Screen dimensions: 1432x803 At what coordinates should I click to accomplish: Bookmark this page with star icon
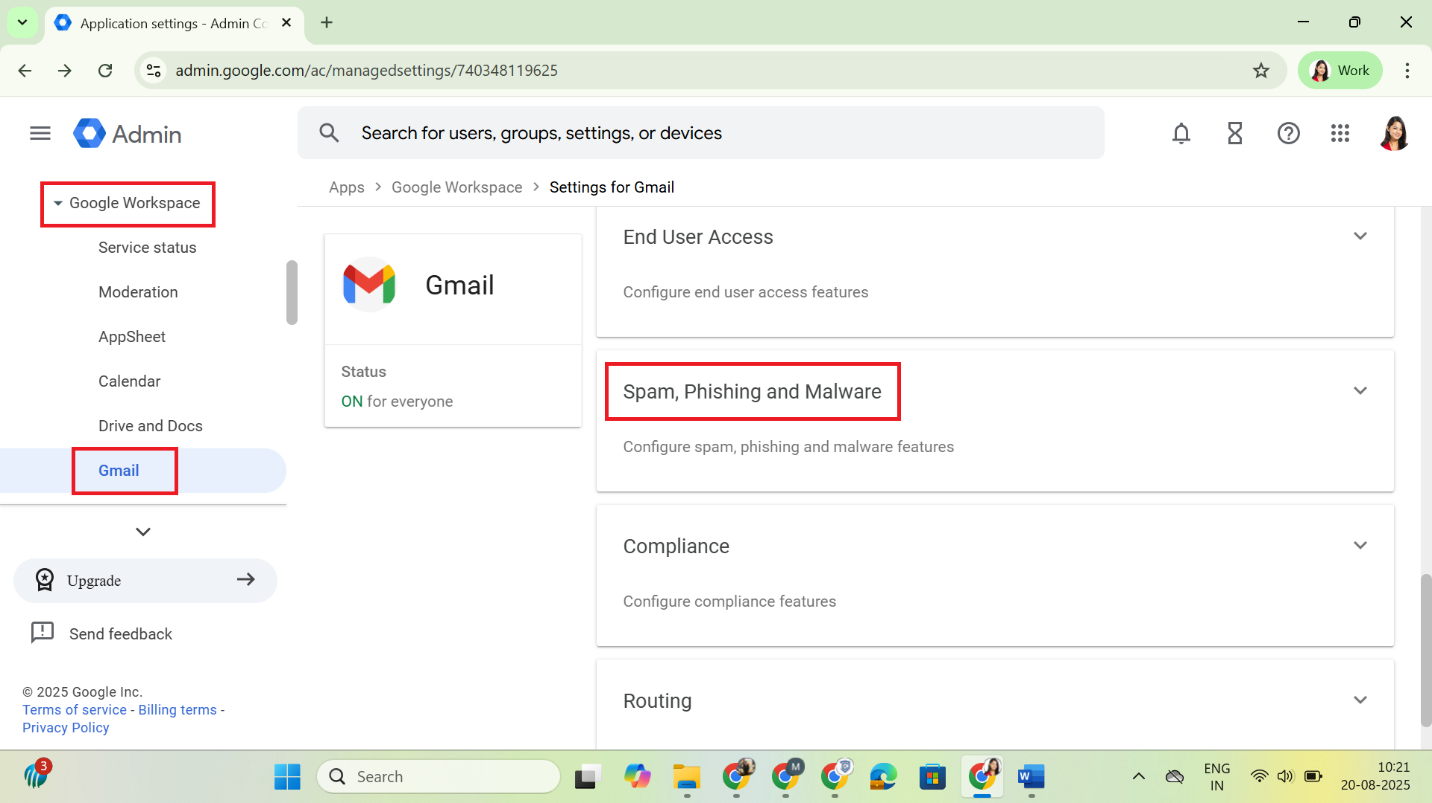pos(1261,70)
